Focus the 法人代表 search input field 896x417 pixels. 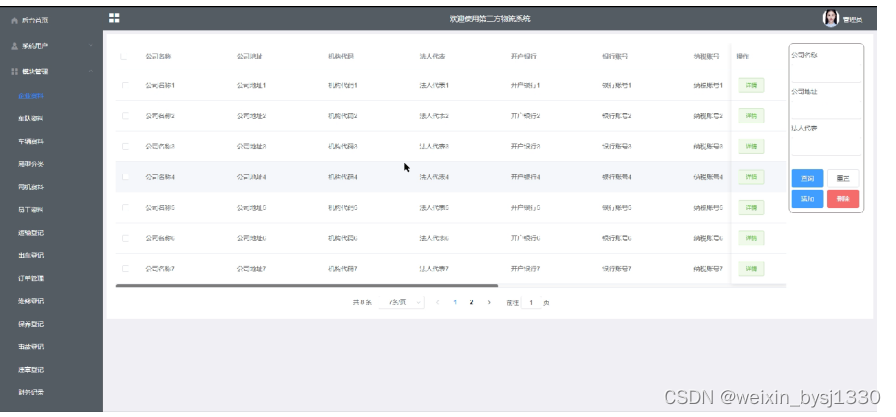(x=826, y=147)
